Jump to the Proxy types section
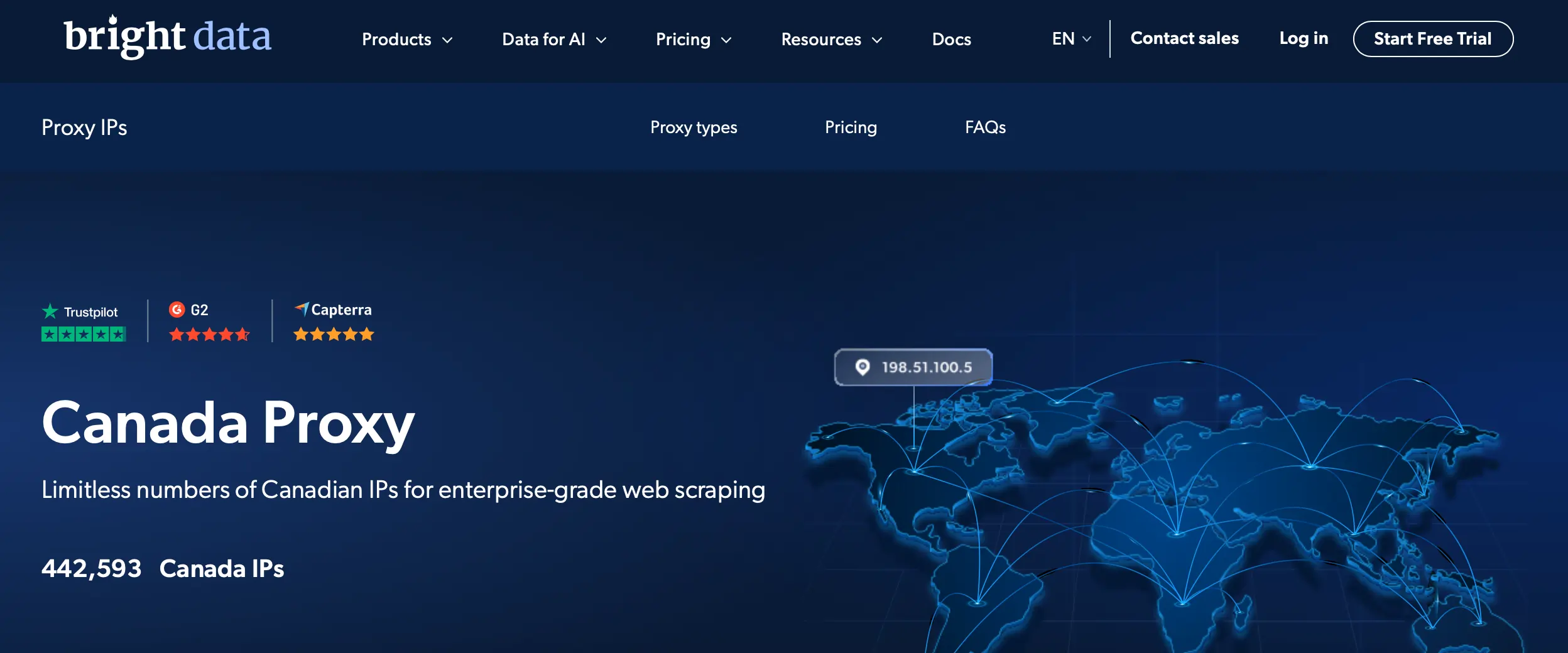Screen dimensions: 1568x653 pos(694,127)
